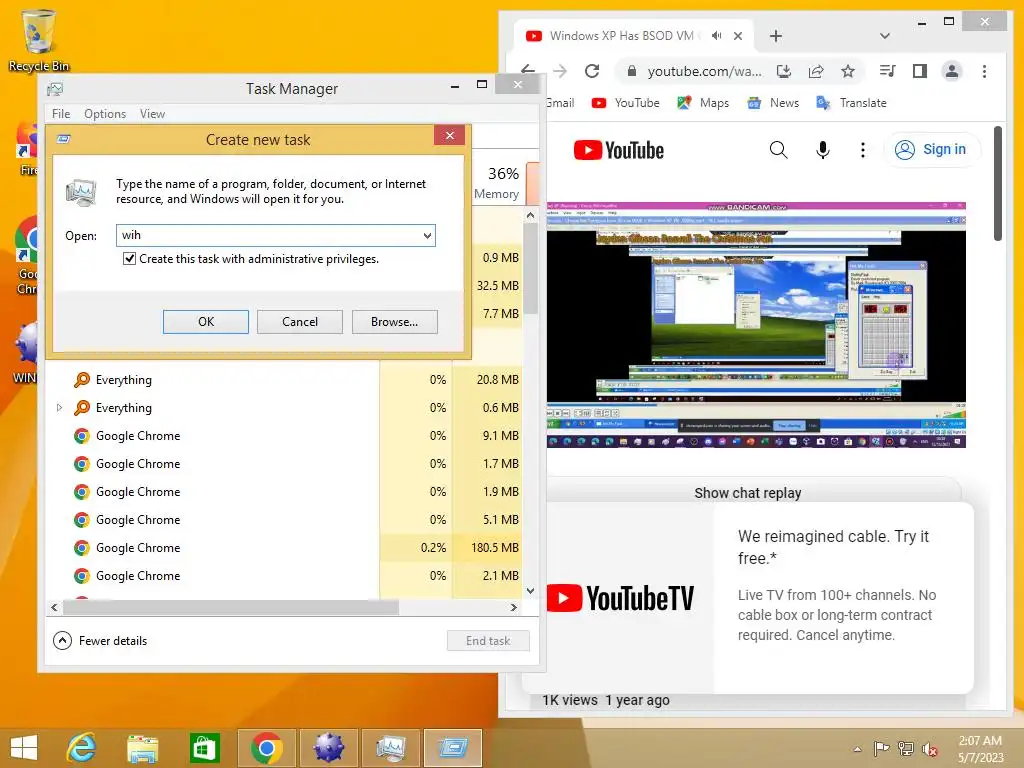1024x768 pixels.
Task: Reload the page in Chrome
Action: click(x=592, y=71)
